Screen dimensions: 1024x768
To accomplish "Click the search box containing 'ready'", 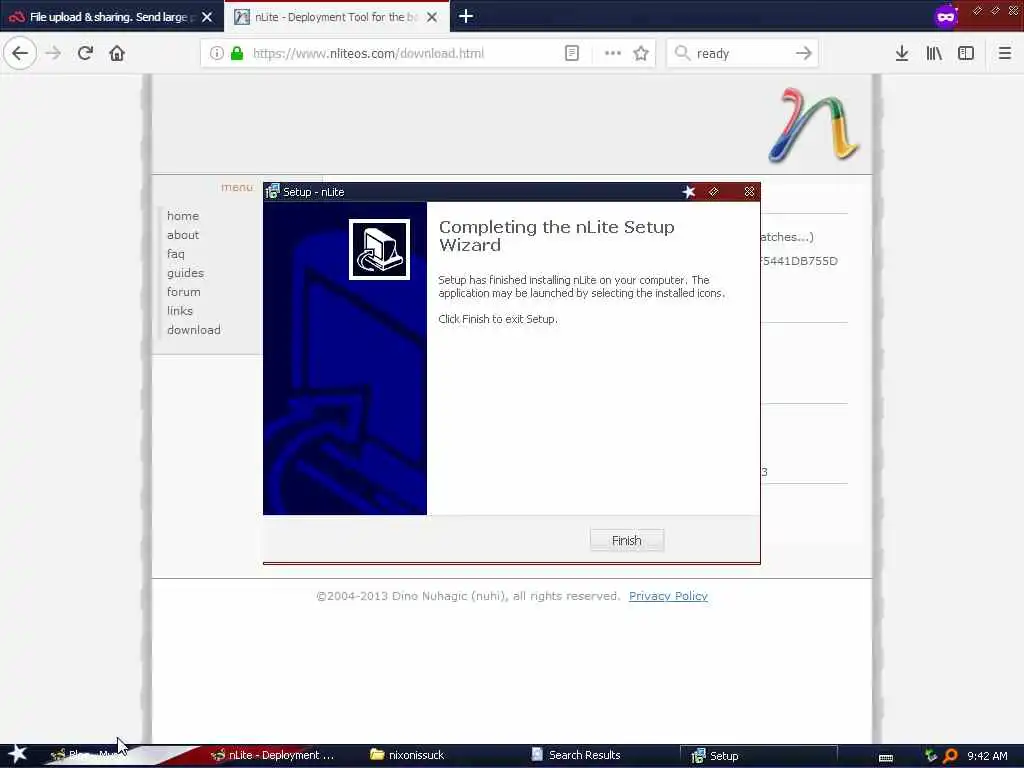I will [742, 54].
